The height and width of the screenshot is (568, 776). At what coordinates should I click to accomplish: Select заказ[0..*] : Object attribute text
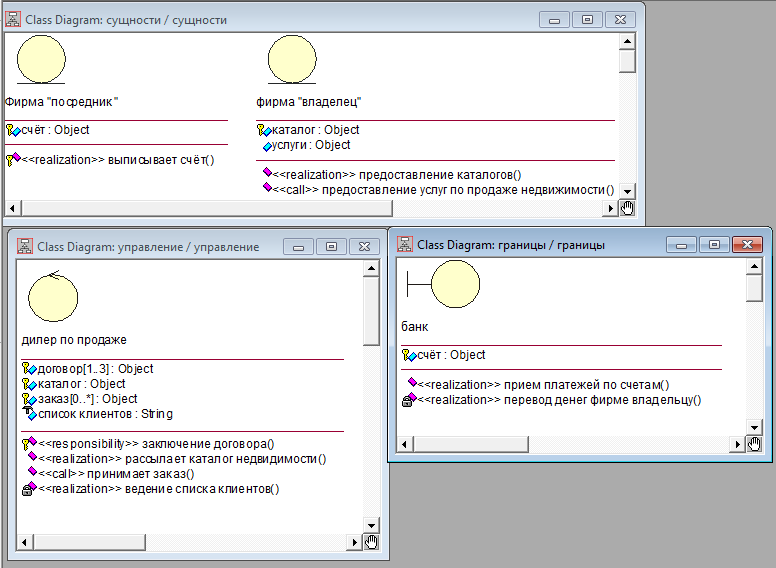(88, 399)
